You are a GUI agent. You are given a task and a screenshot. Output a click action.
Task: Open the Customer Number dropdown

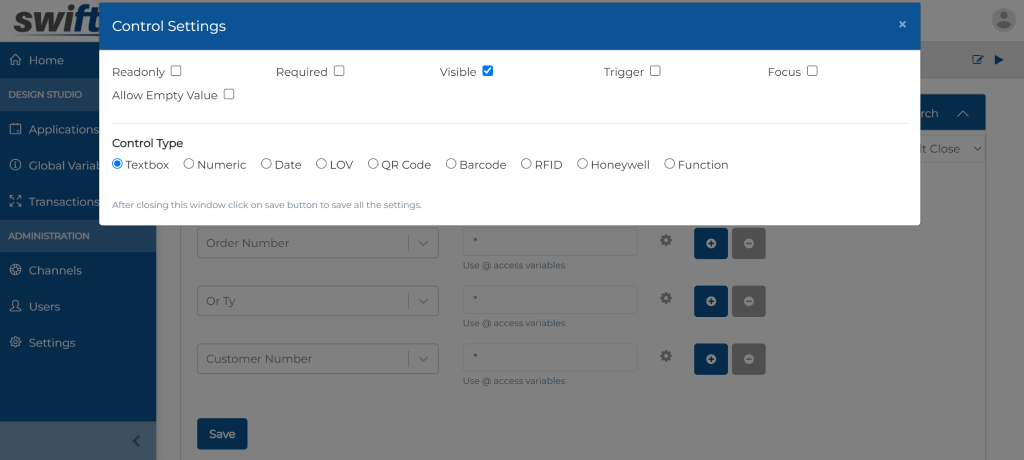pos(424,359)
